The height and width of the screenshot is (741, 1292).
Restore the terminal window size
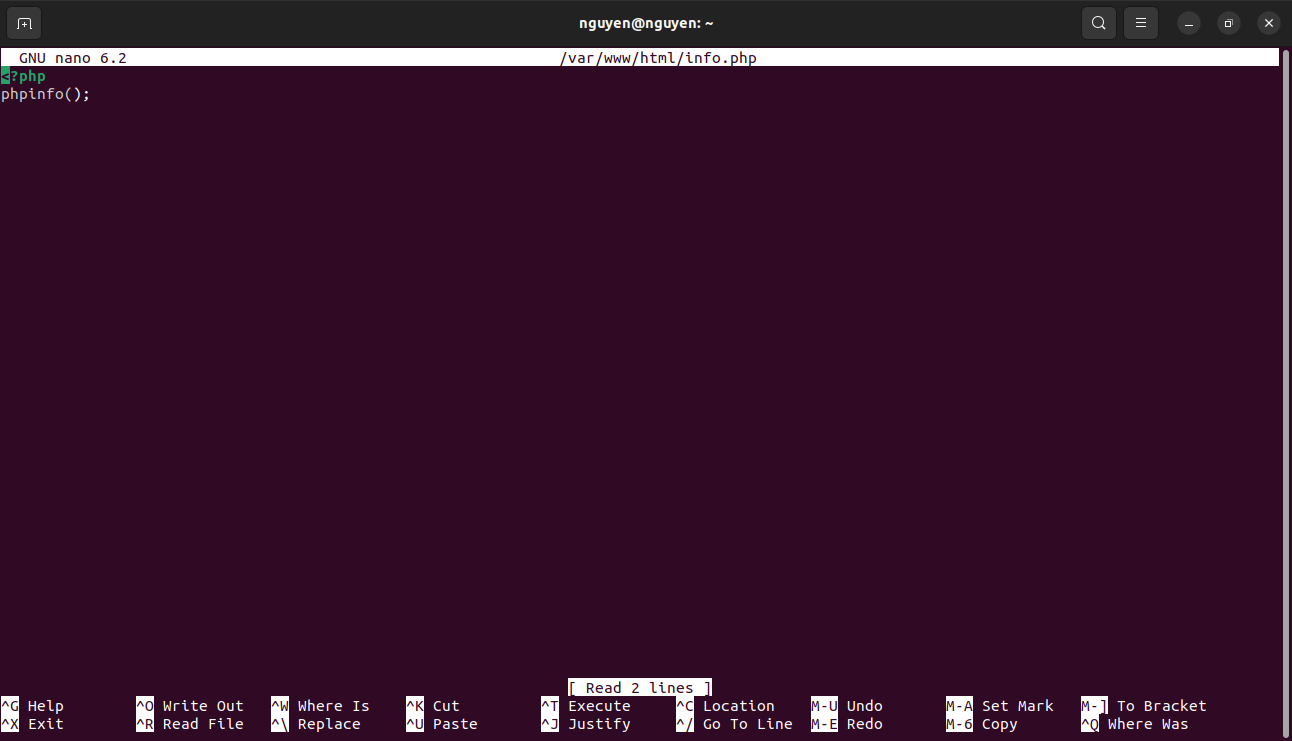(1229, 23)
